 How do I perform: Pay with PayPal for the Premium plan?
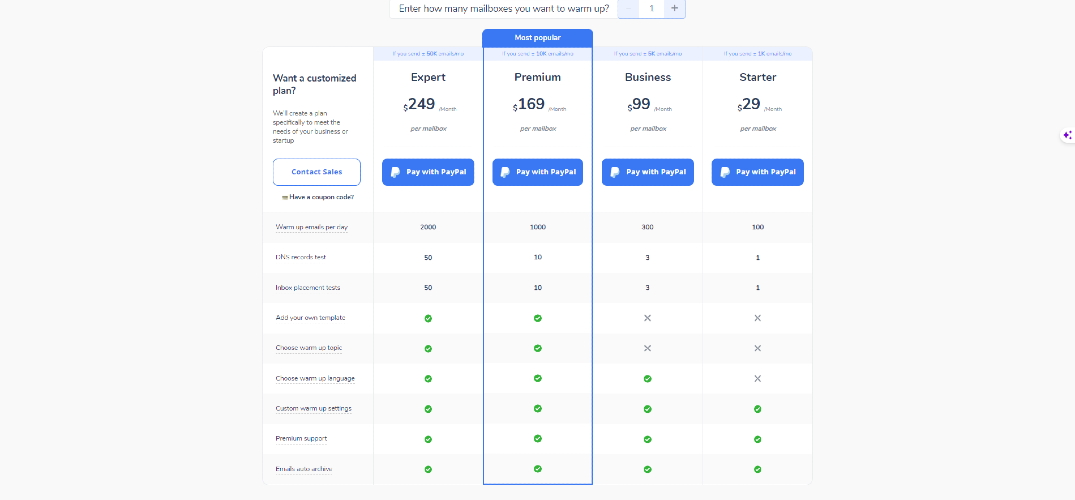point(538,172)
